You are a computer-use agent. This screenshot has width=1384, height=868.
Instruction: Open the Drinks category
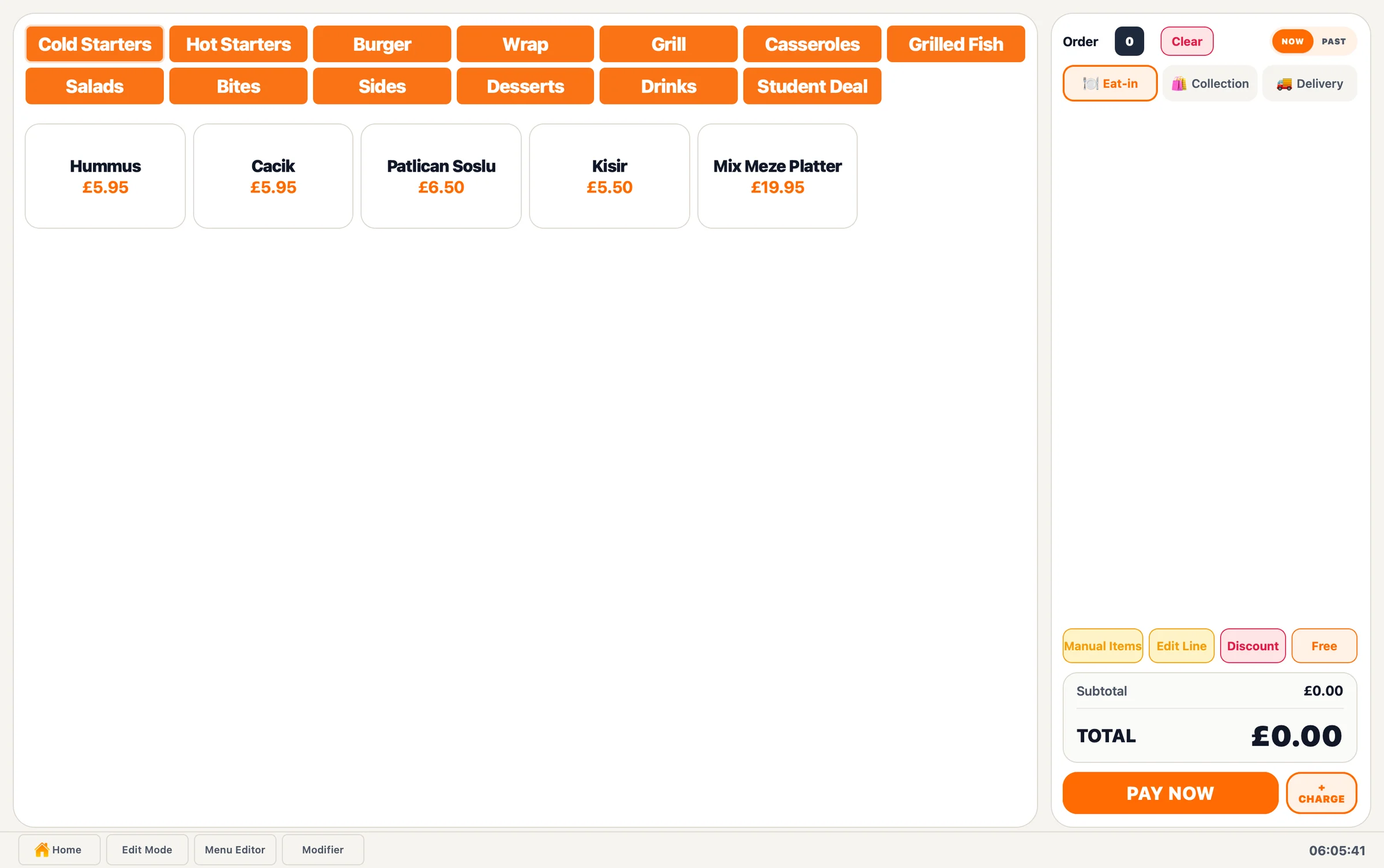[x=668, y=86]
